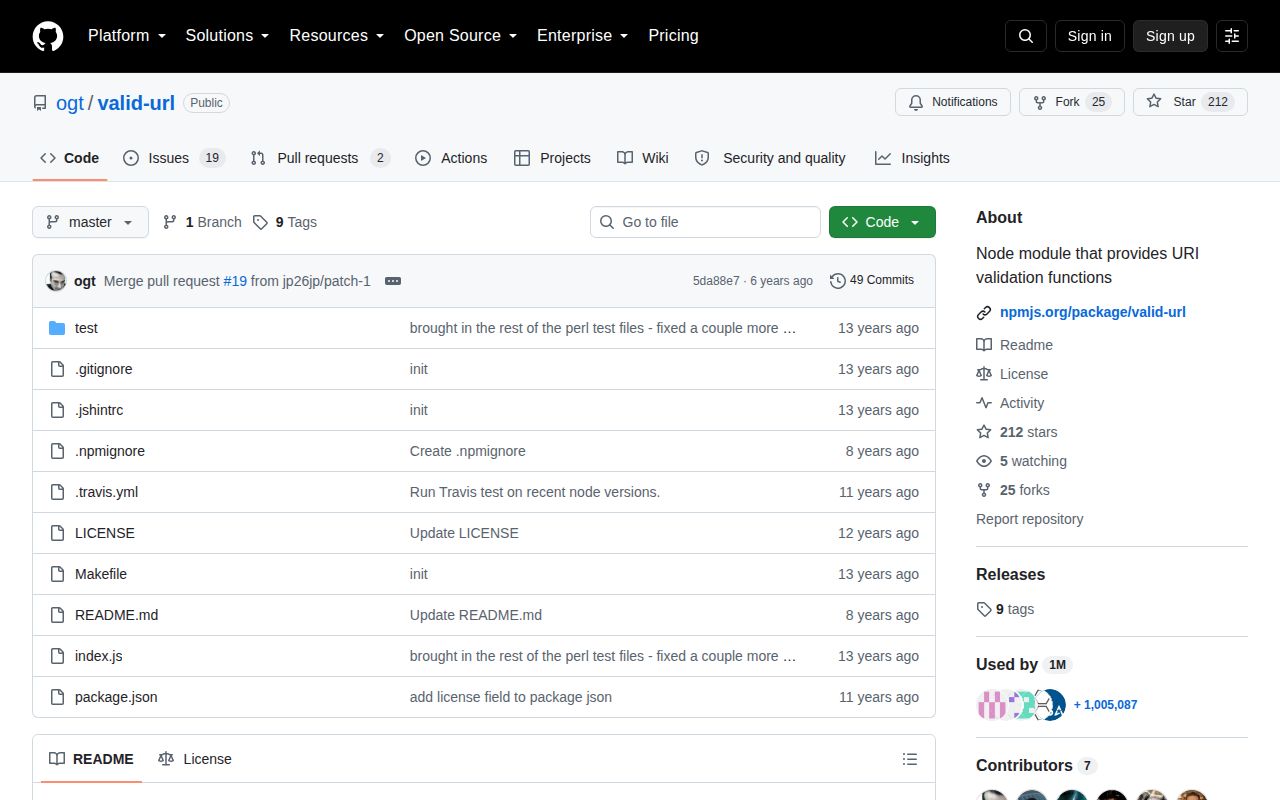
Task: Click the ogt owner link in repo title
Action: pos(70,103)
